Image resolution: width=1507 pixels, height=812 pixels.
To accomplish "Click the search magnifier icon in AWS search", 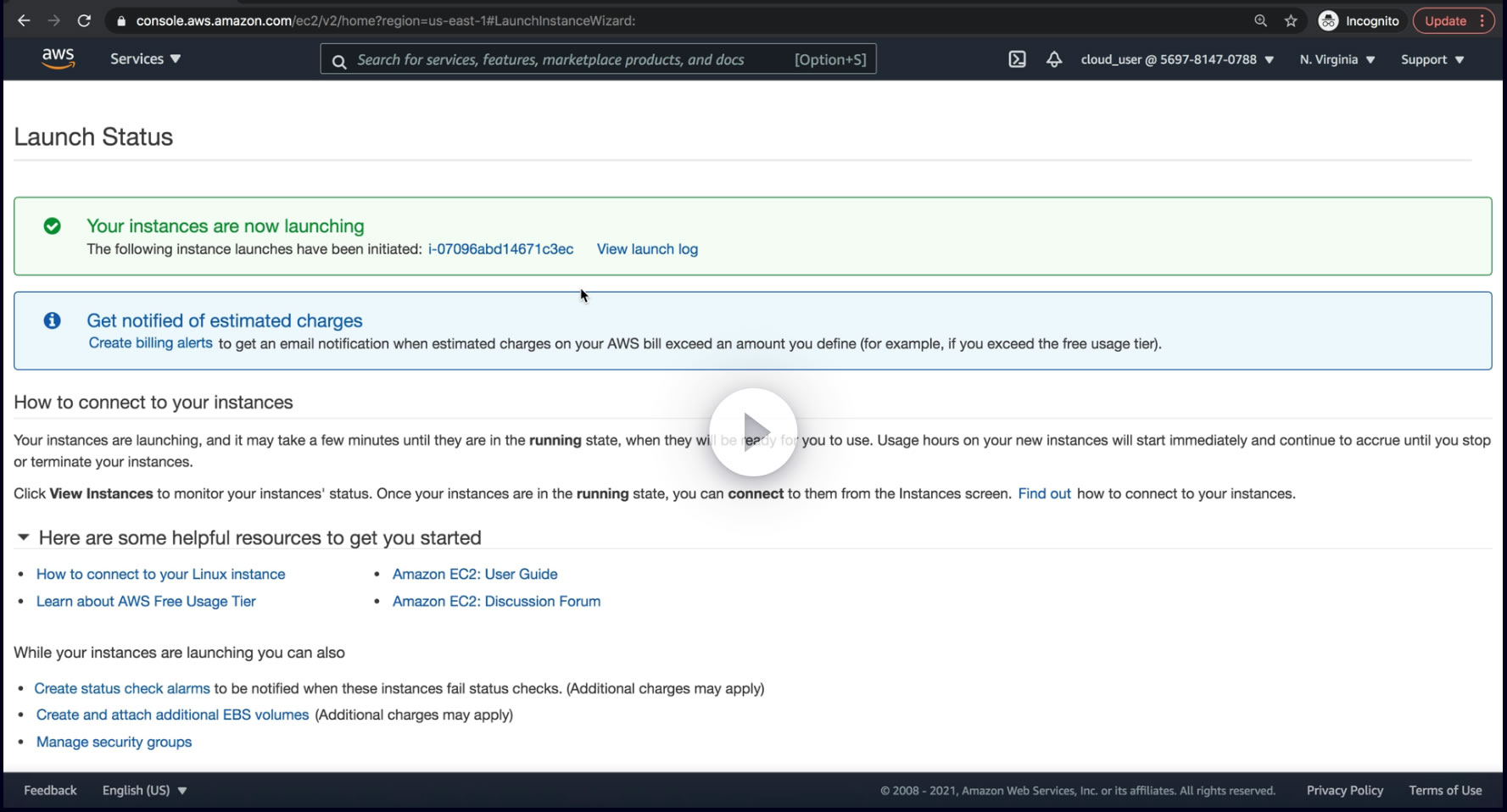I will click(x=339, y=60).
